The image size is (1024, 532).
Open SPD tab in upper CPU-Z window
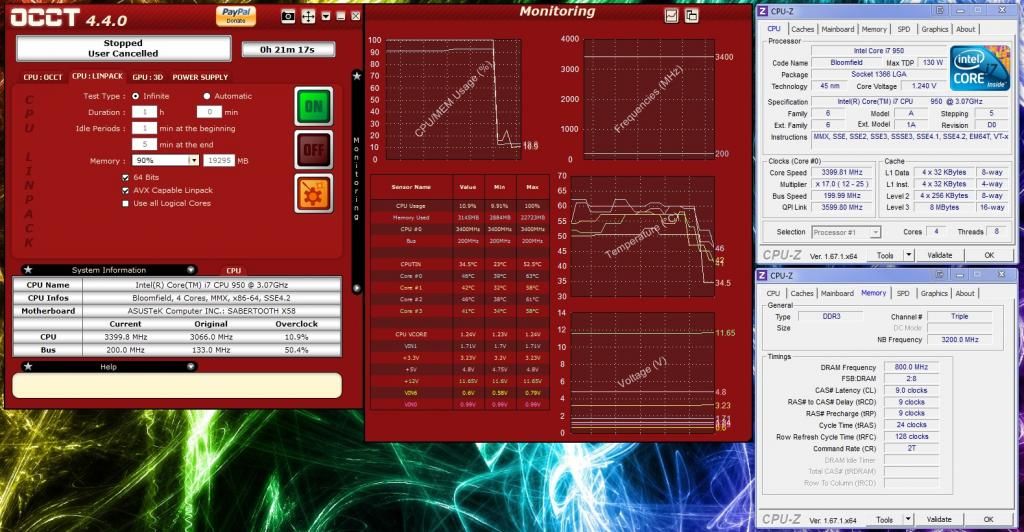point(904,29)
